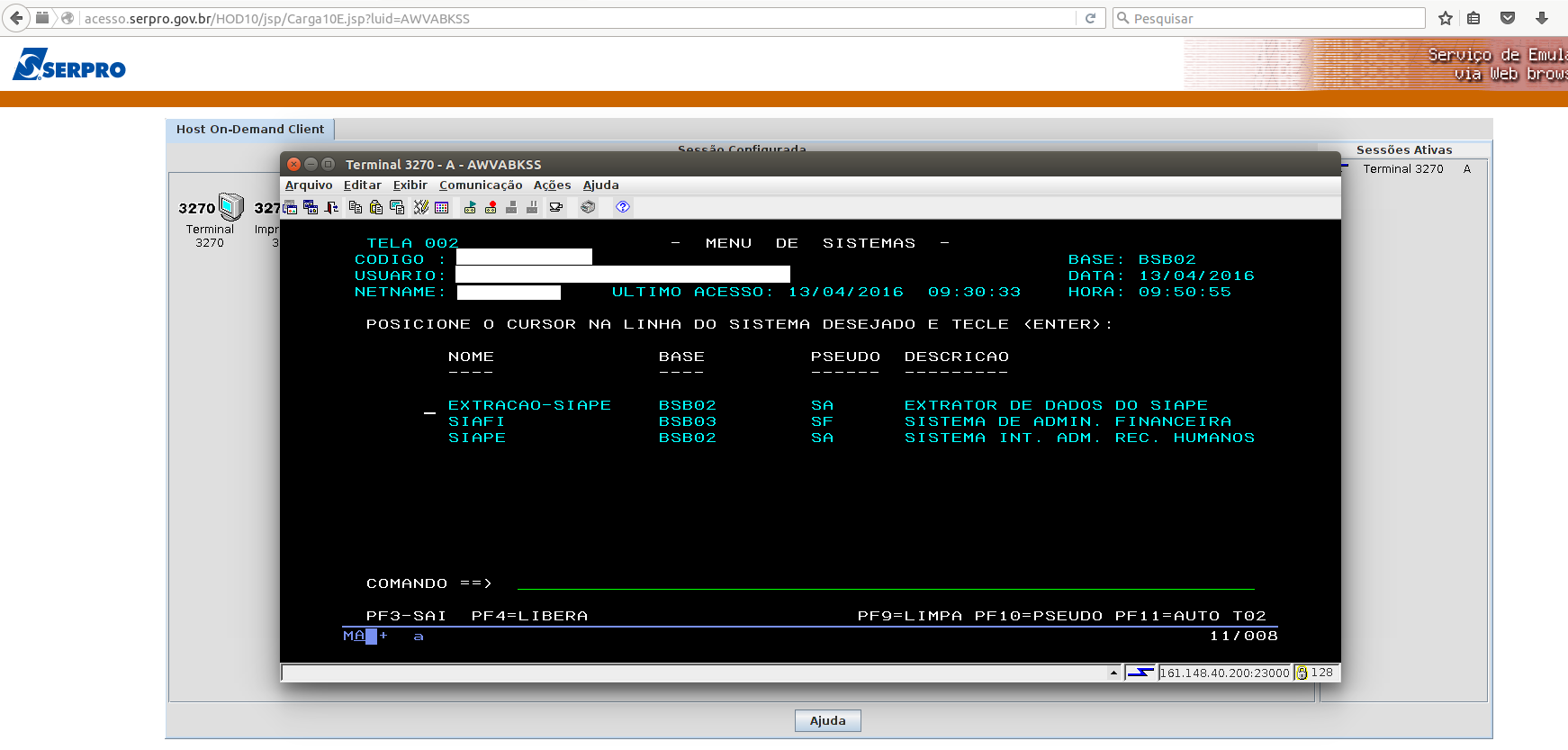Screen dimensions: 1568x750
Task: Click the 11/008 cursor position indicator
Action: (1244, 637)
